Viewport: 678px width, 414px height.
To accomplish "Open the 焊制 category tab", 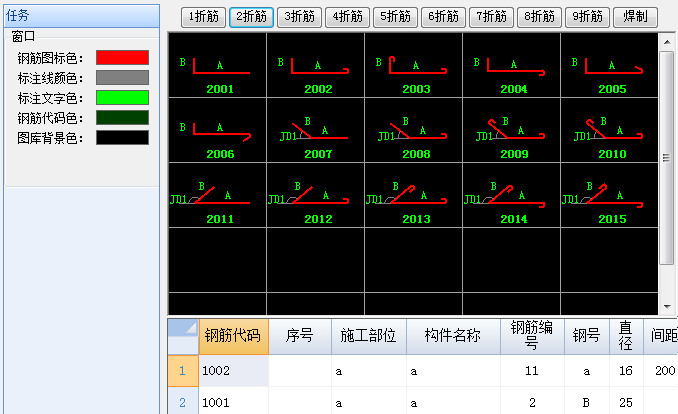I will point(634,17).
